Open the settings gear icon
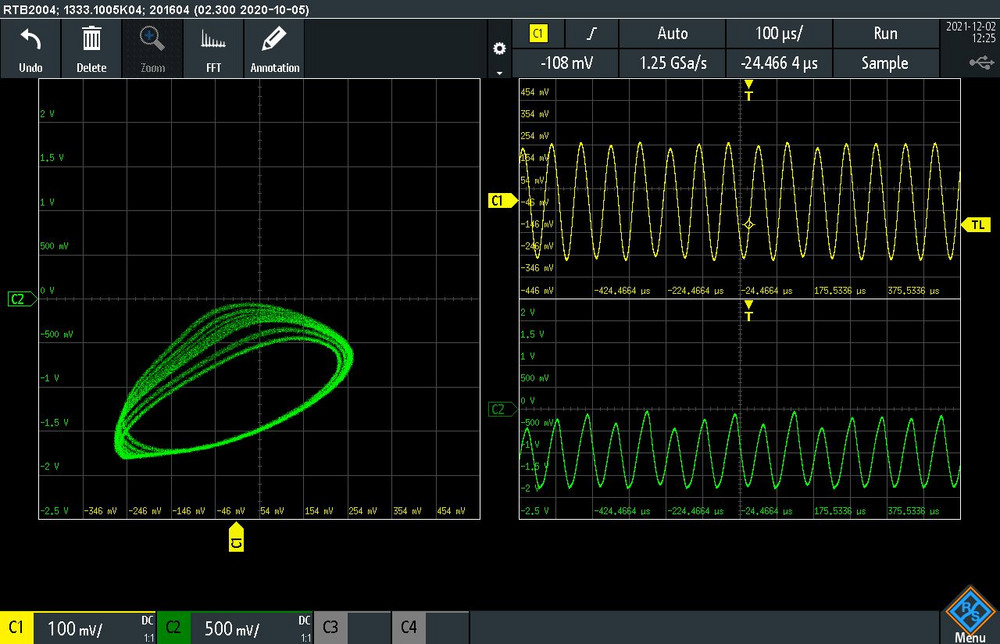Screen dimensions: 1000x644 tap(499, 48)
